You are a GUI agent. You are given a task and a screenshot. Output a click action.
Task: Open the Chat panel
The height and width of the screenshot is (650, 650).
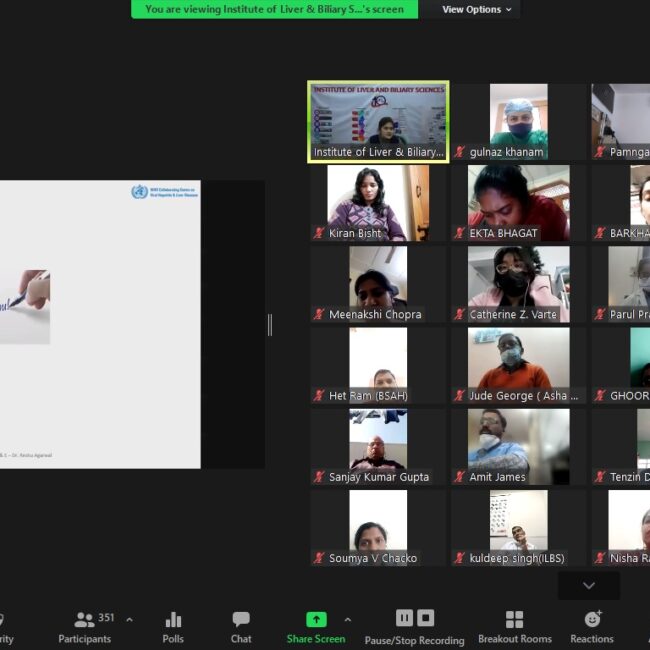pos(241,626)
